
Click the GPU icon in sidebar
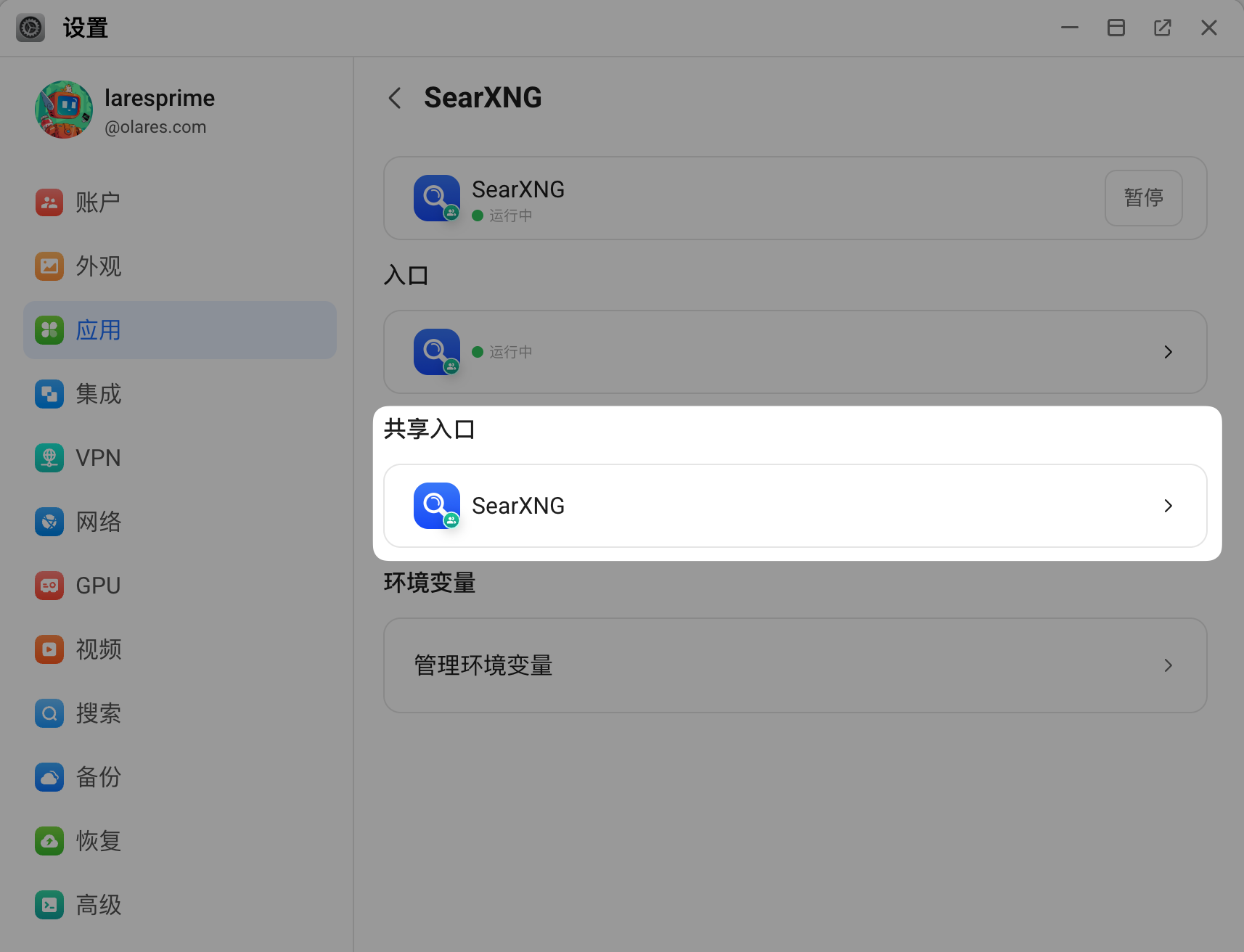click(x=49, y=586)
